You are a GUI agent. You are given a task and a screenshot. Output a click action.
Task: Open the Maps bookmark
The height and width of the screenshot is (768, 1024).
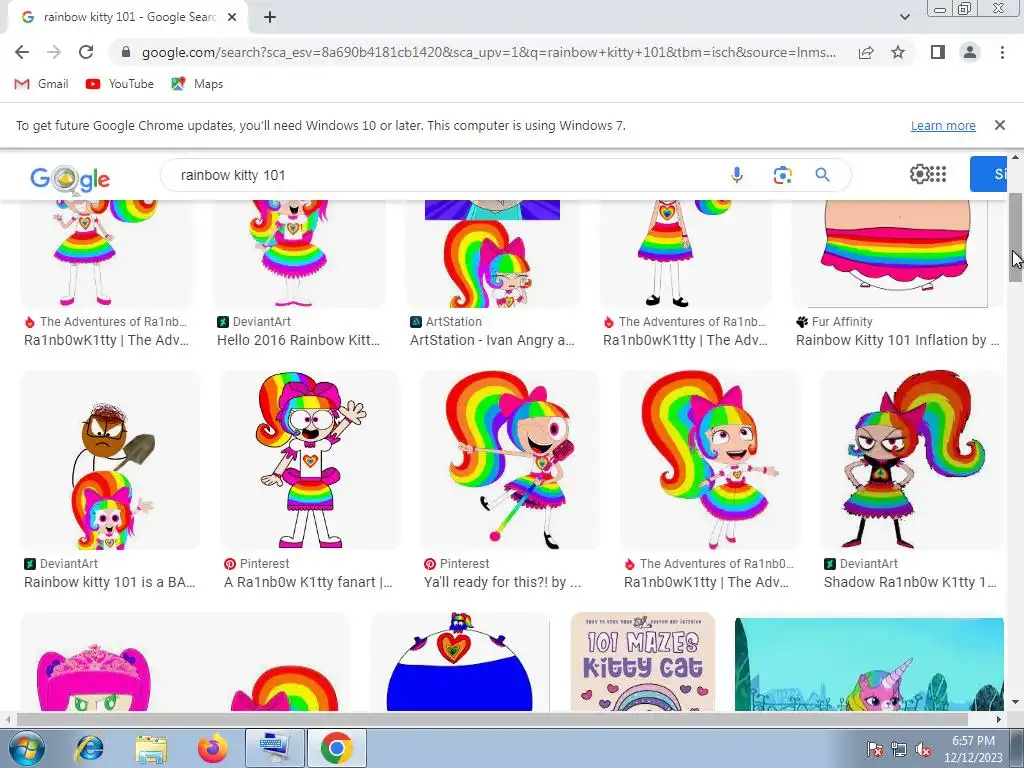coord(197,84)
